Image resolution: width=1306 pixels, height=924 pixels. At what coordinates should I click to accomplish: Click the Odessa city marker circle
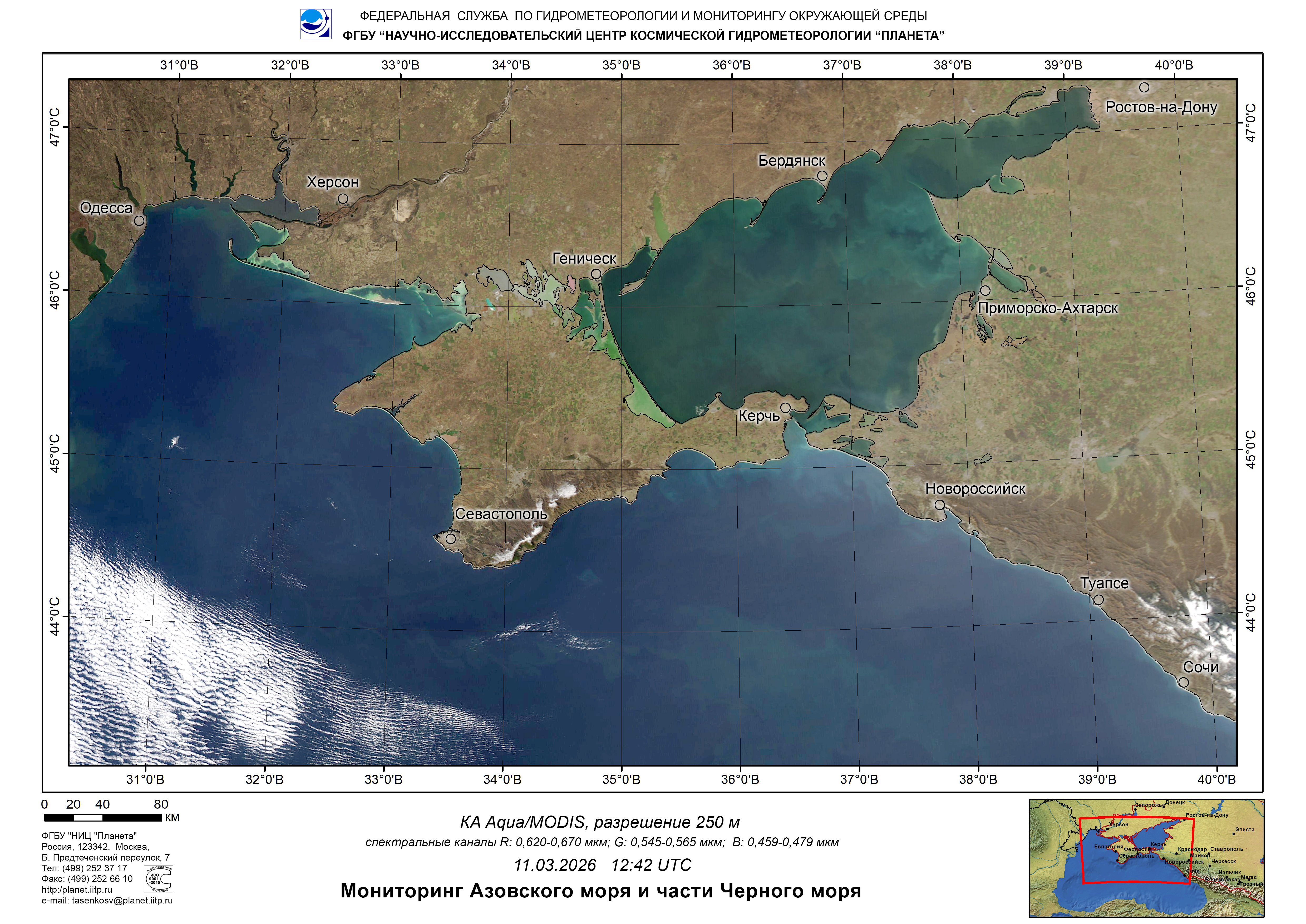139,221
